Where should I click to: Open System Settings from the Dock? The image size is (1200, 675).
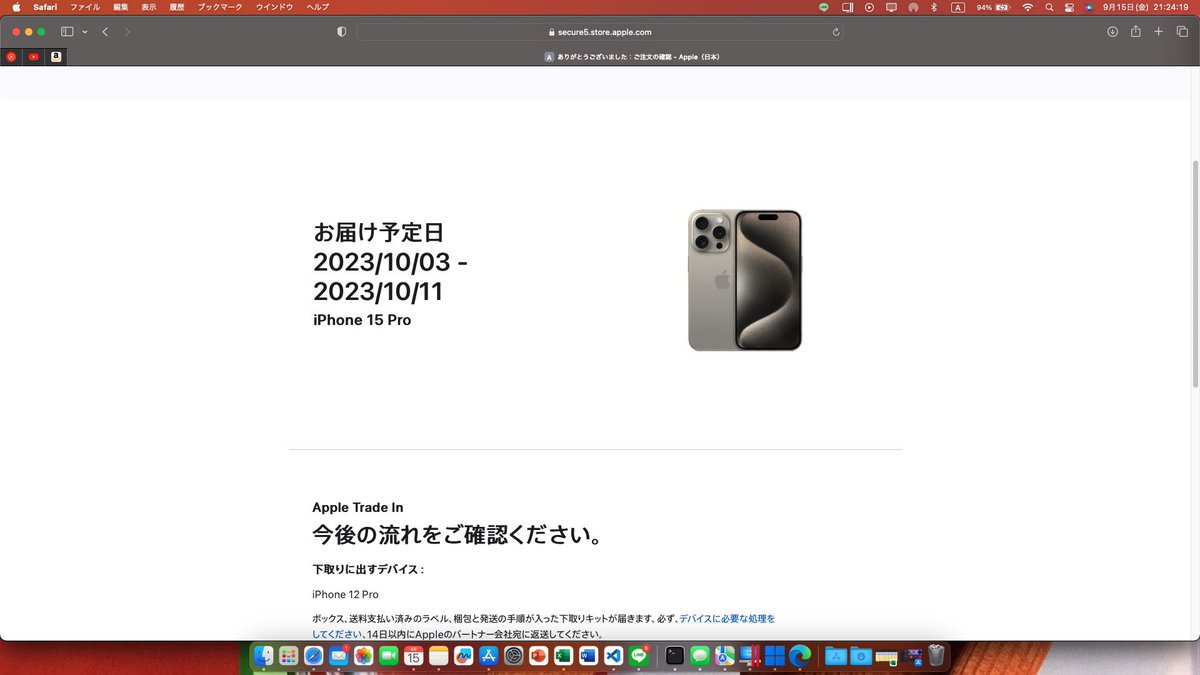(514, 656)
